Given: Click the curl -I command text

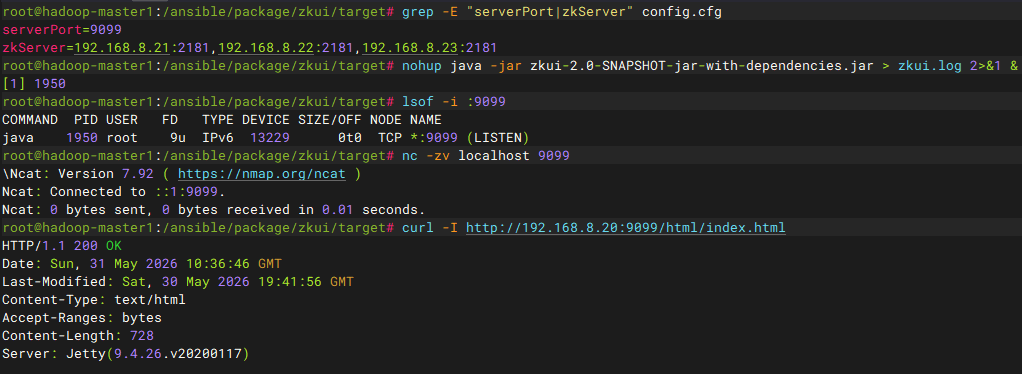Looking at the screenshot, I should click(430, 228).
